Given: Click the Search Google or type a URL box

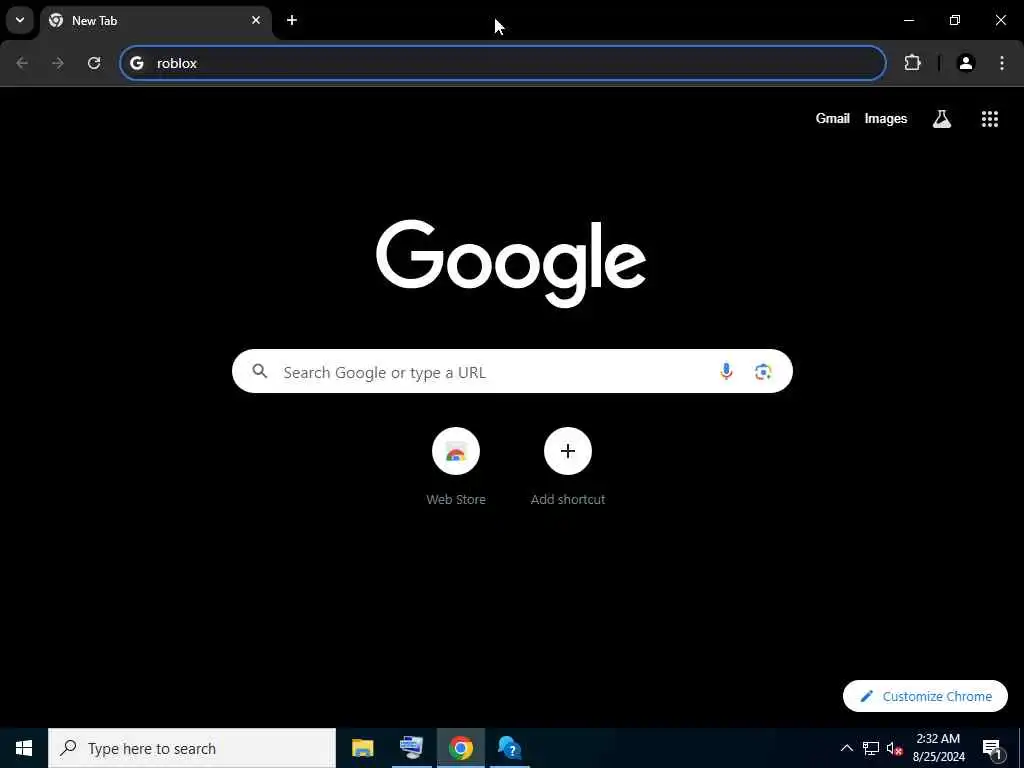Looking at the screenshot, I should coord(512,371).
